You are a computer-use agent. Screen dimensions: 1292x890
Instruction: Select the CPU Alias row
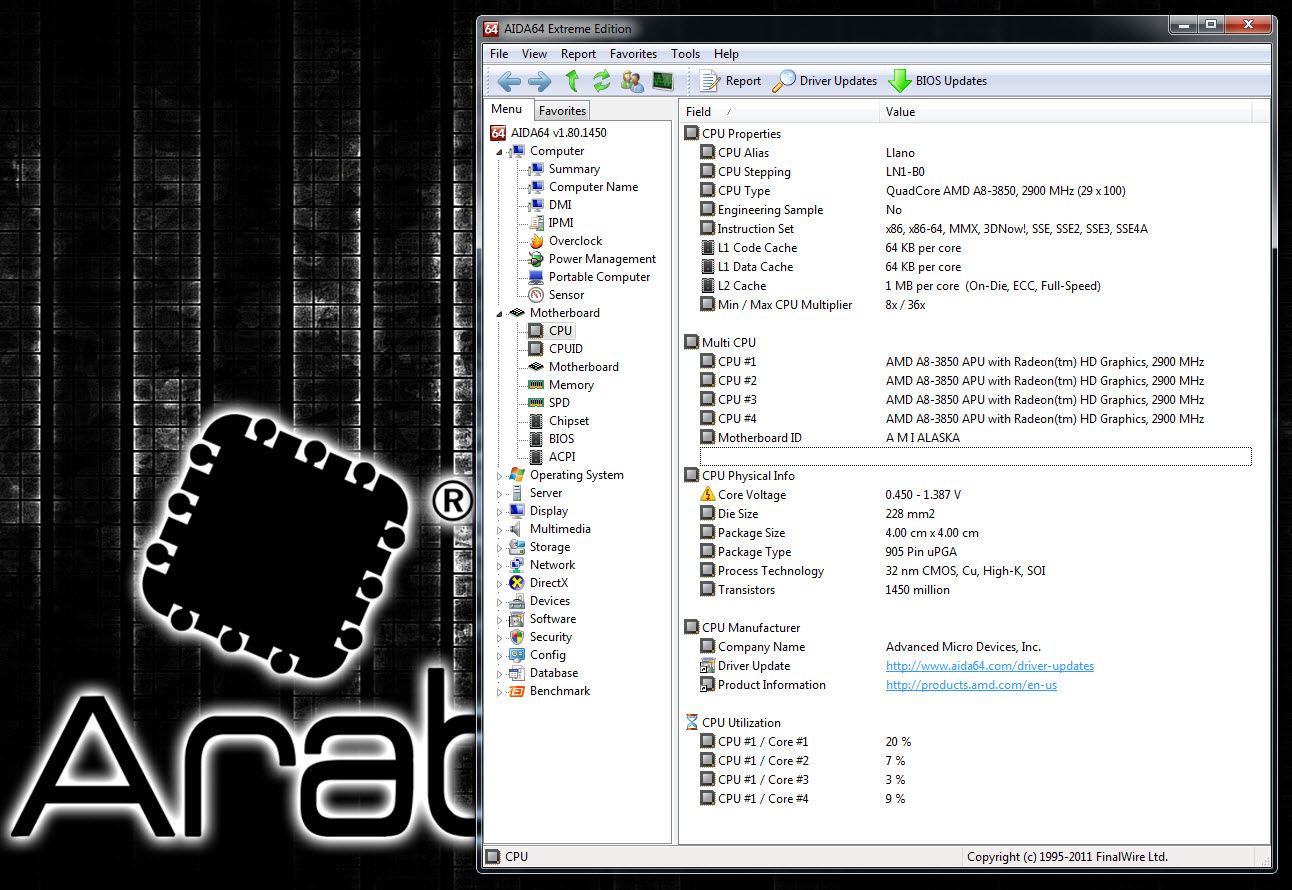(x=975, y=153)
